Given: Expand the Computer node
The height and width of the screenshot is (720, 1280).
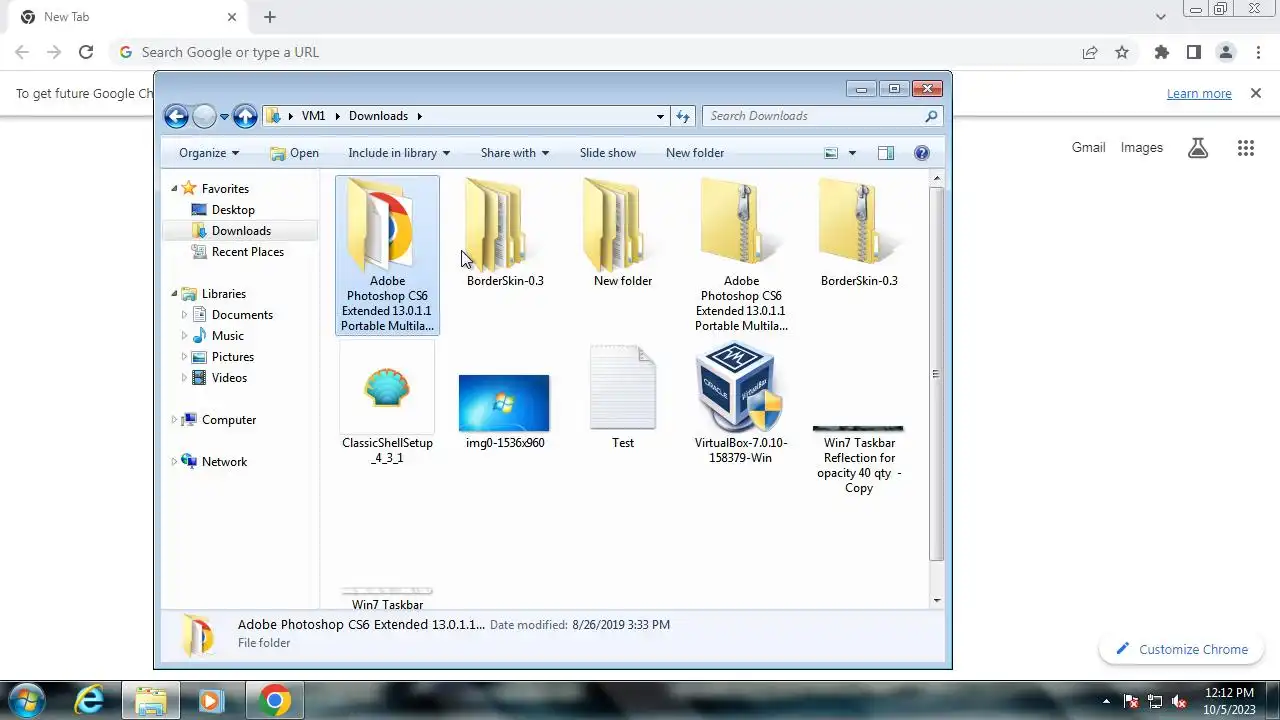Looking at the screenshot, I should pyautogui.click(x=174, y=420).
